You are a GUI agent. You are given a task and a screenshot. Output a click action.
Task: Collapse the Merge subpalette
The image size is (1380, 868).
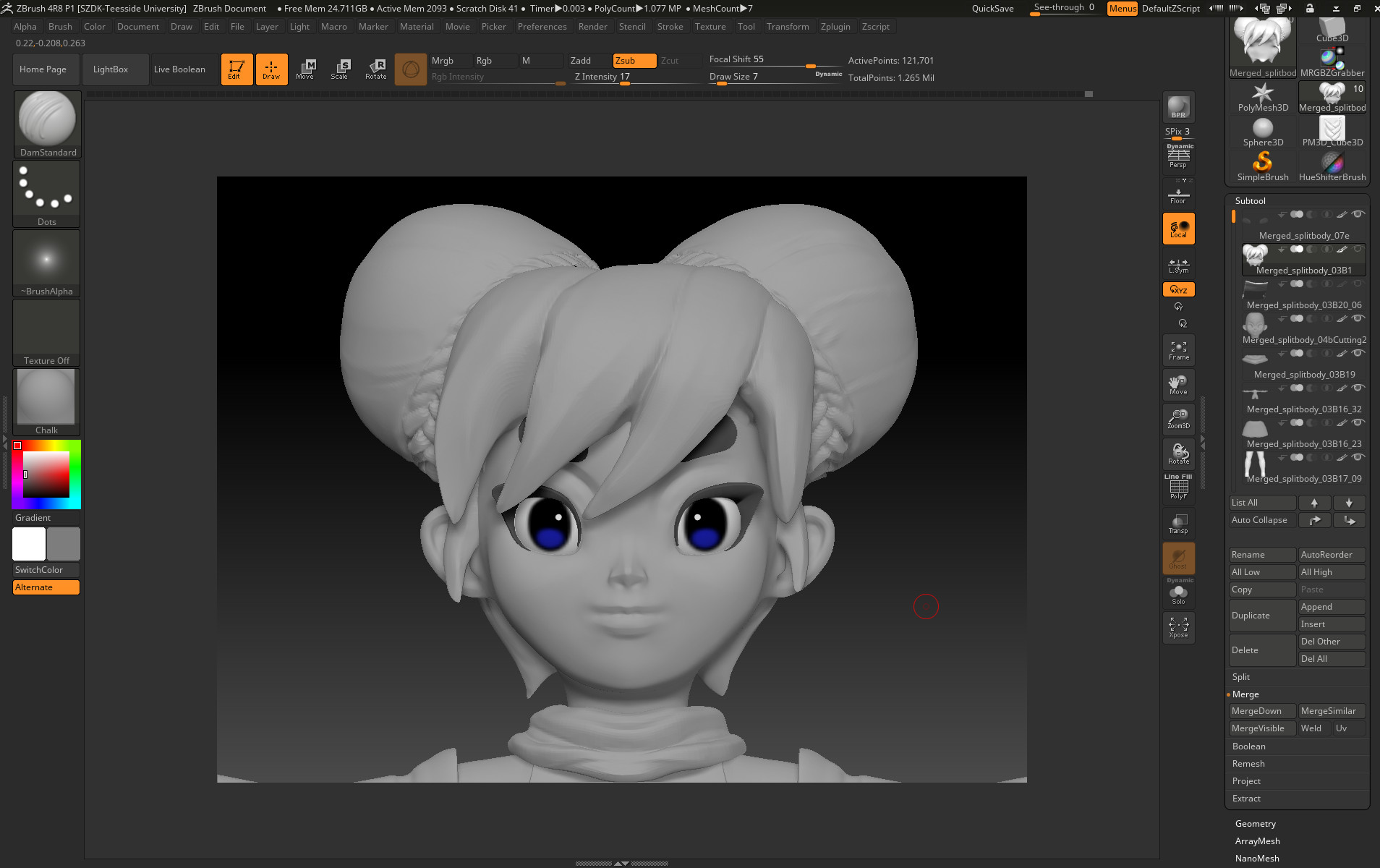(x=1246, y=694)
